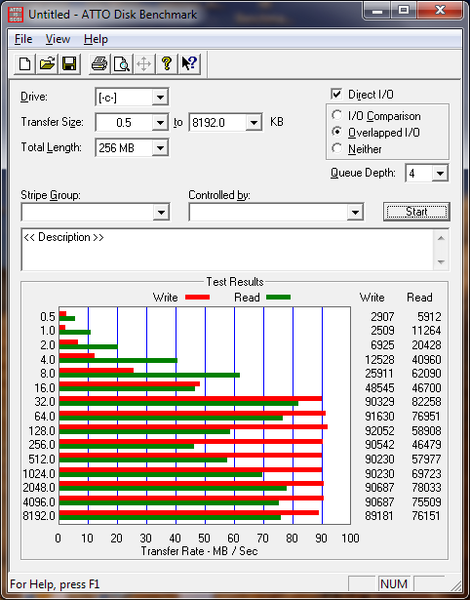The height and width of the screenshot is (600, 470).
Task: Save results with floppy disk icon
Action: (x=69, y=64)
